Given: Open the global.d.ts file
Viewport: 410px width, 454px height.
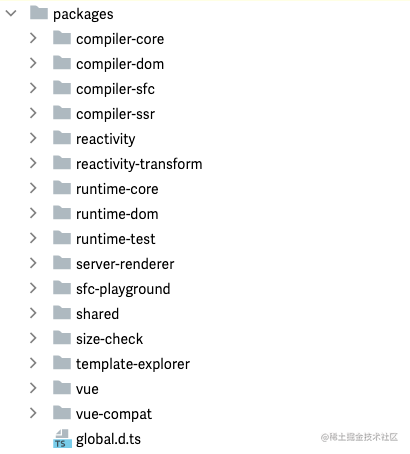Looking at the screenshot, I should pyautogui.click(x=108, y=439).
